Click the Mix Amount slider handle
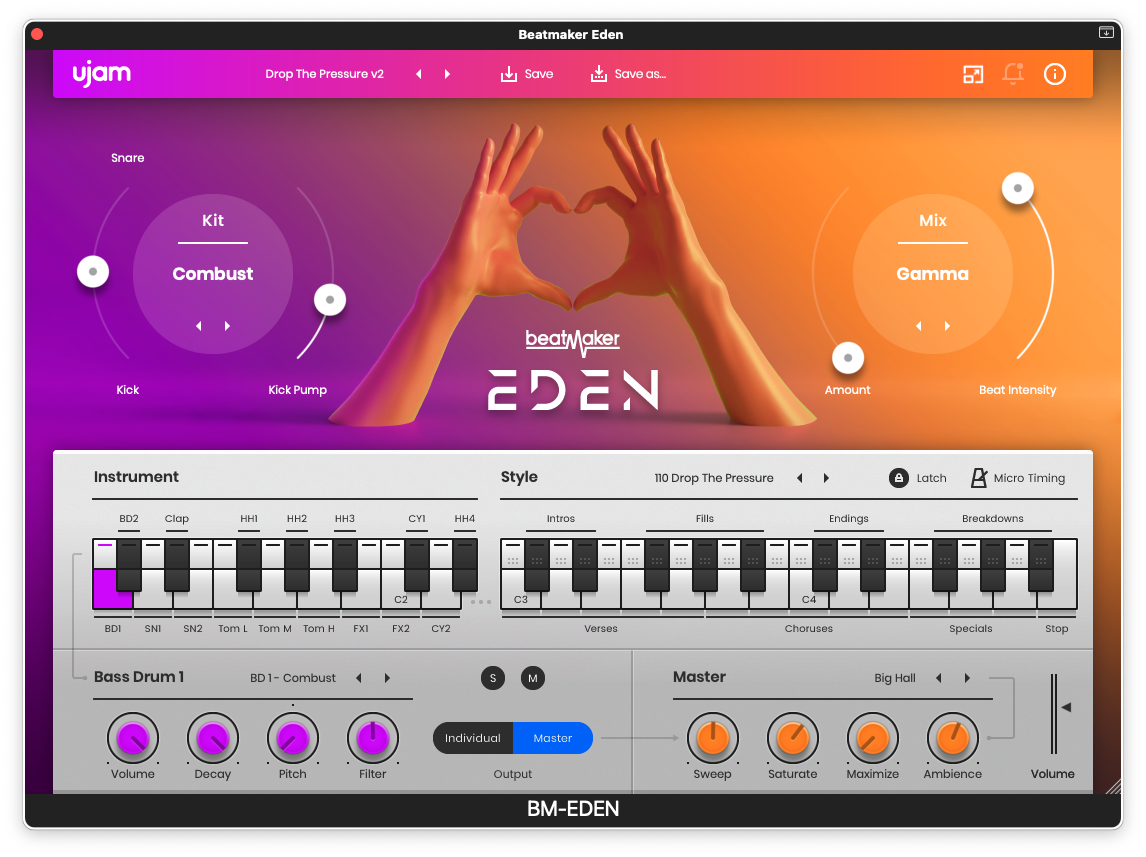This screenshot has width=1146, height=857. click(848, 358)
